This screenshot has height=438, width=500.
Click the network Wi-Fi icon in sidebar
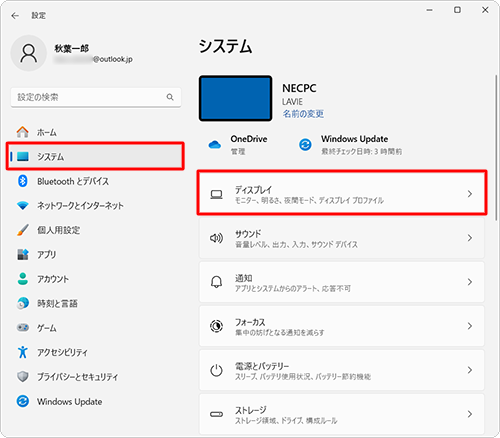[x=23, y=206]
